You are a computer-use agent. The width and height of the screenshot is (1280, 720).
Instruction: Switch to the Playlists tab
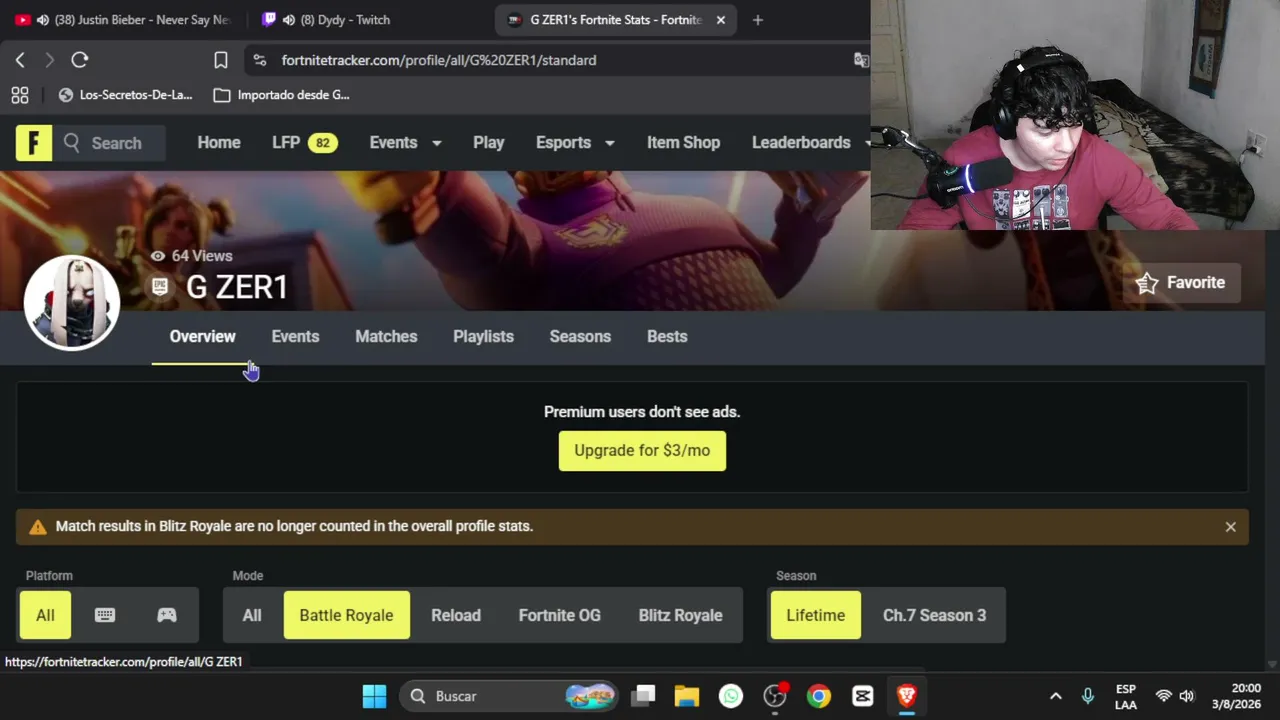[483, 337]
